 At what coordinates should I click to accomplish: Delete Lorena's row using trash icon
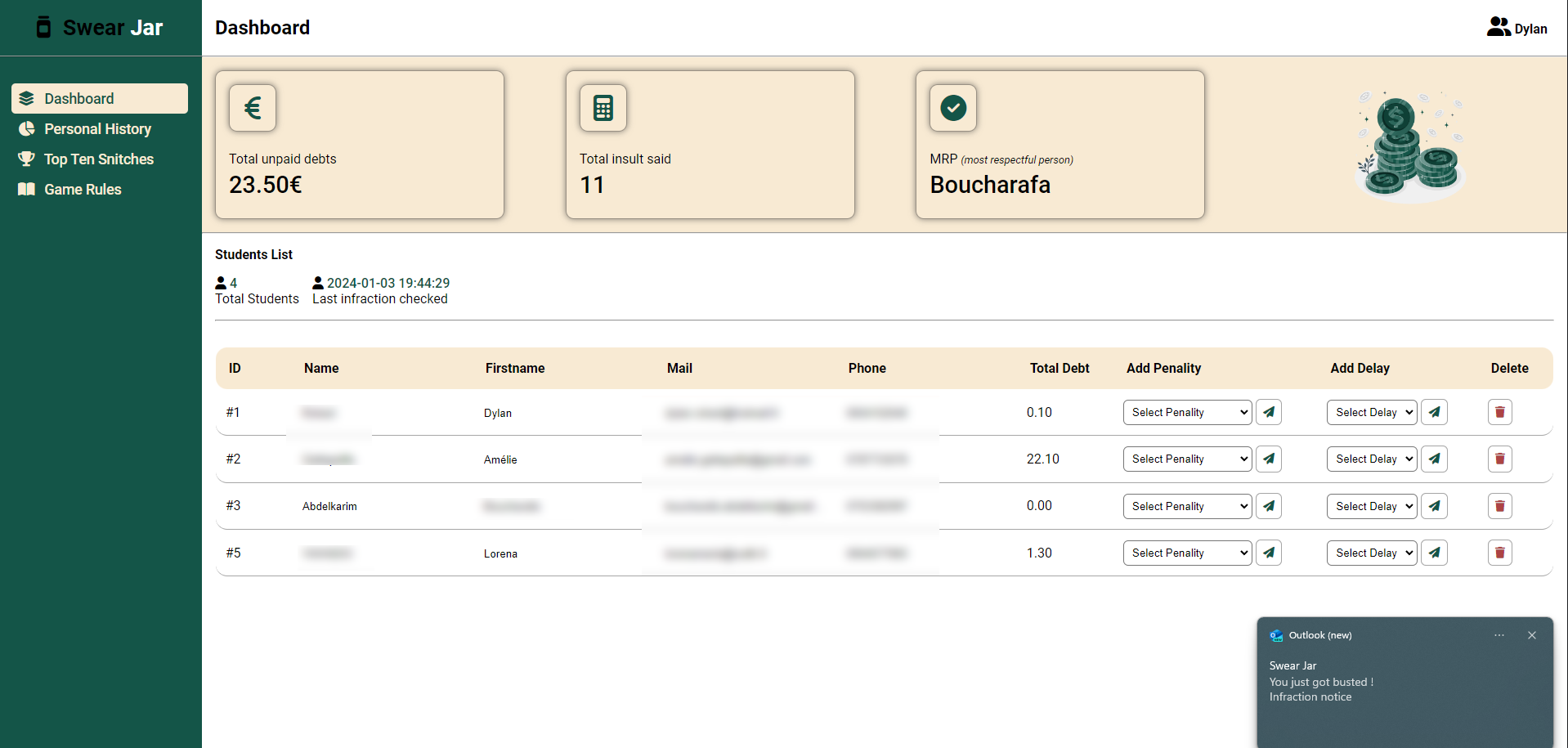1499,553
